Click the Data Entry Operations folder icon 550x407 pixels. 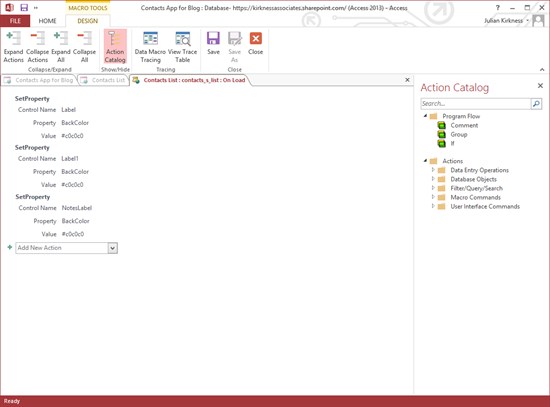point(442,170)
